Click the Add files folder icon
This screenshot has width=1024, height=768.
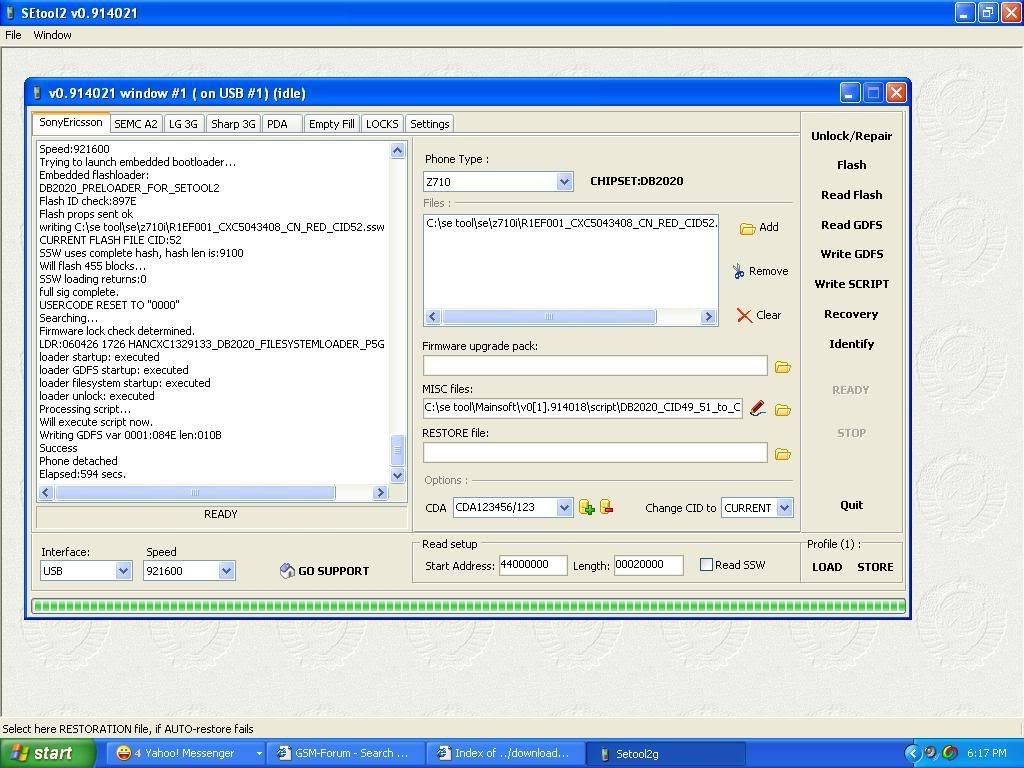click(x=747, y=228)
